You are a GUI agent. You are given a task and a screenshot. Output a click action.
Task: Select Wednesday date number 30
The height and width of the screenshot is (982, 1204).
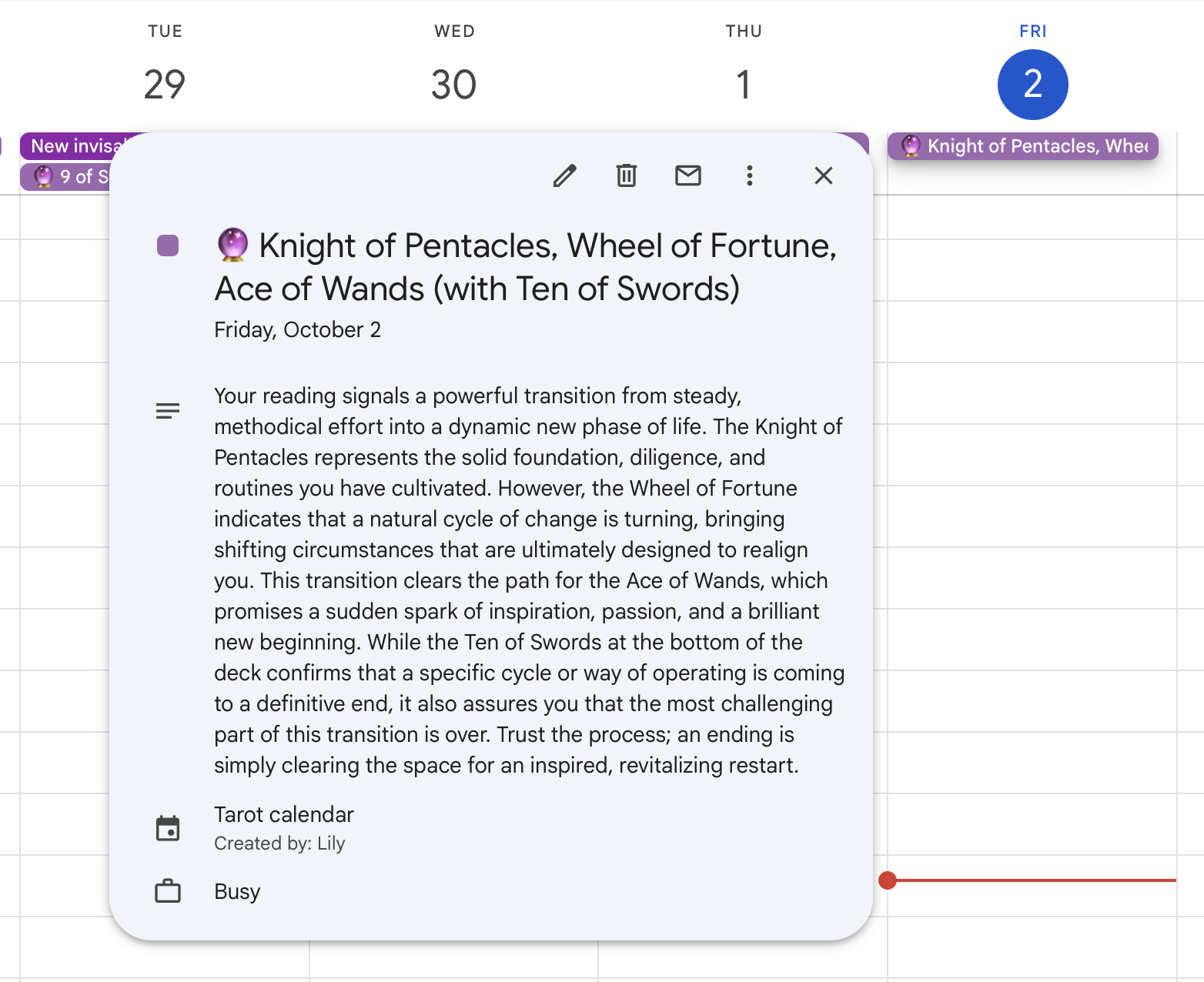coord(453,85)
